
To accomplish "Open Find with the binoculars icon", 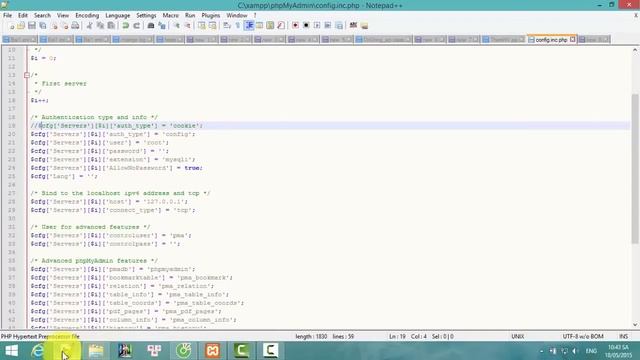I will pos(151,26).
